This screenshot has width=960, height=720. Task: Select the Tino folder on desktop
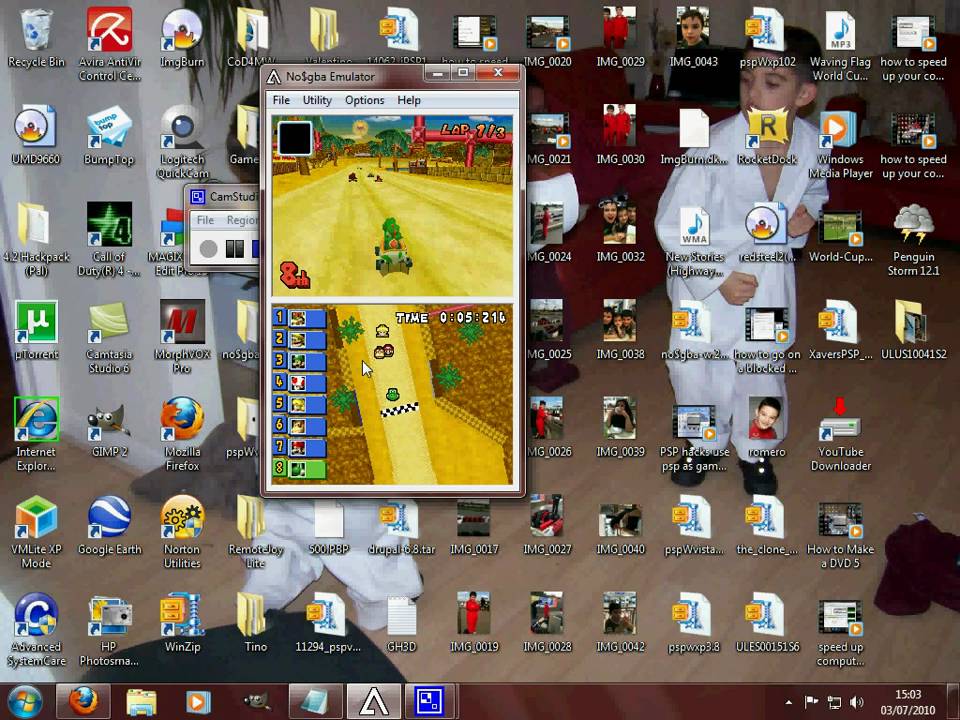pyautogui.click(x=255, y=623)
